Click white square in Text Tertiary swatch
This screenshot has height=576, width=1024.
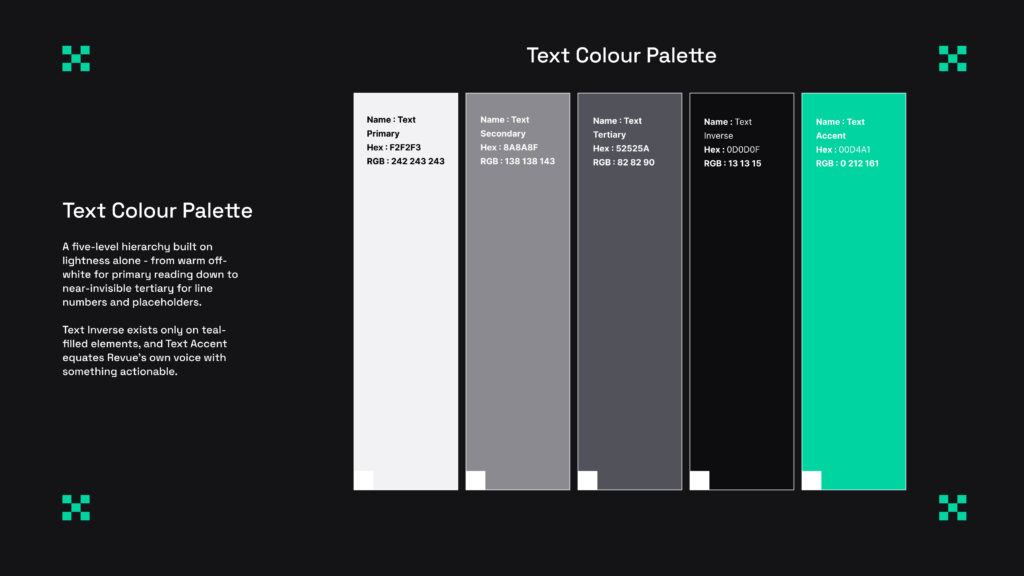588,480
